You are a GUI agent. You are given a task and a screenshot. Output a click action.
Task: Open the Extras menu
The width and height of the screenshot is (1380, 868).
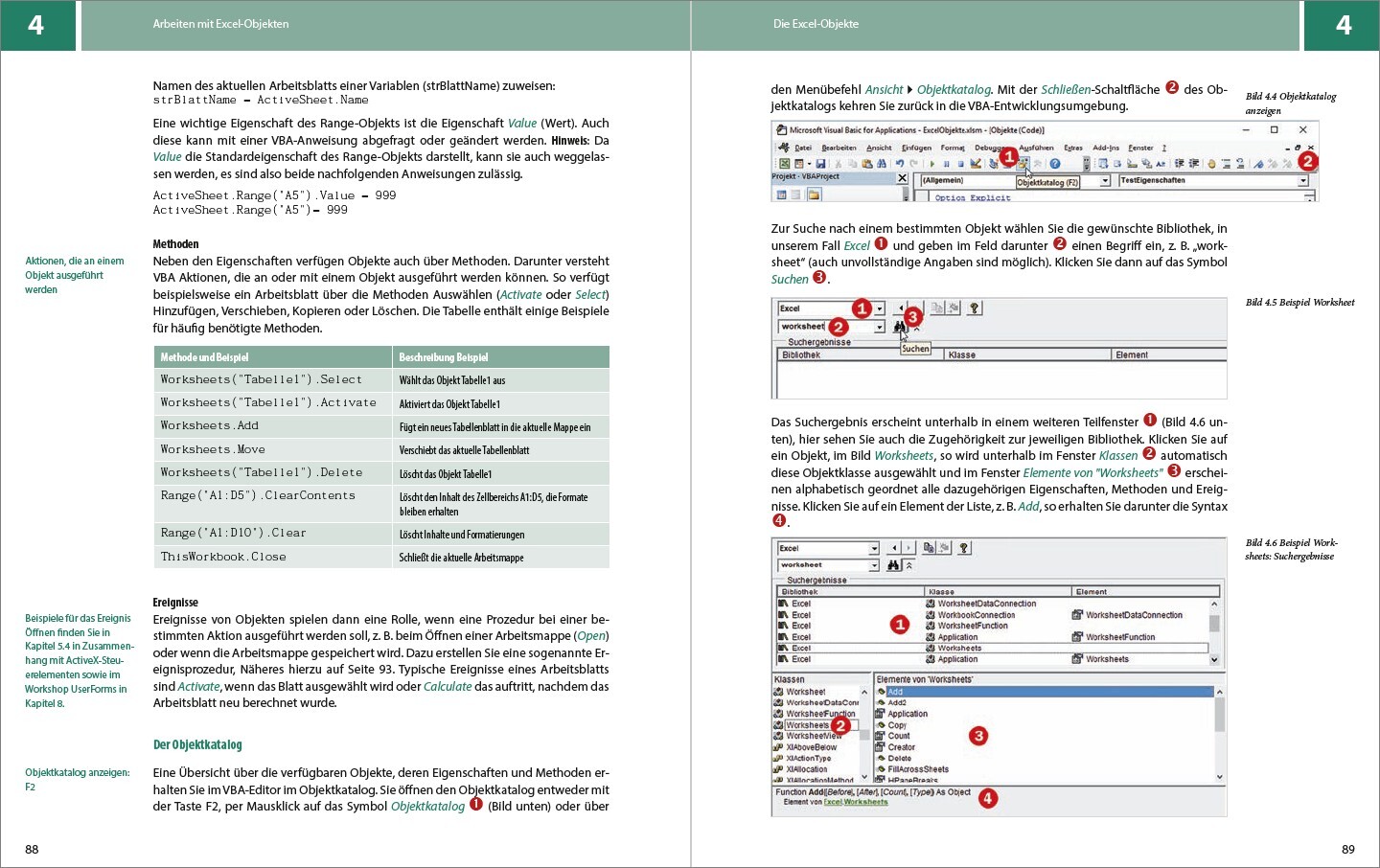pos(1073,148)
